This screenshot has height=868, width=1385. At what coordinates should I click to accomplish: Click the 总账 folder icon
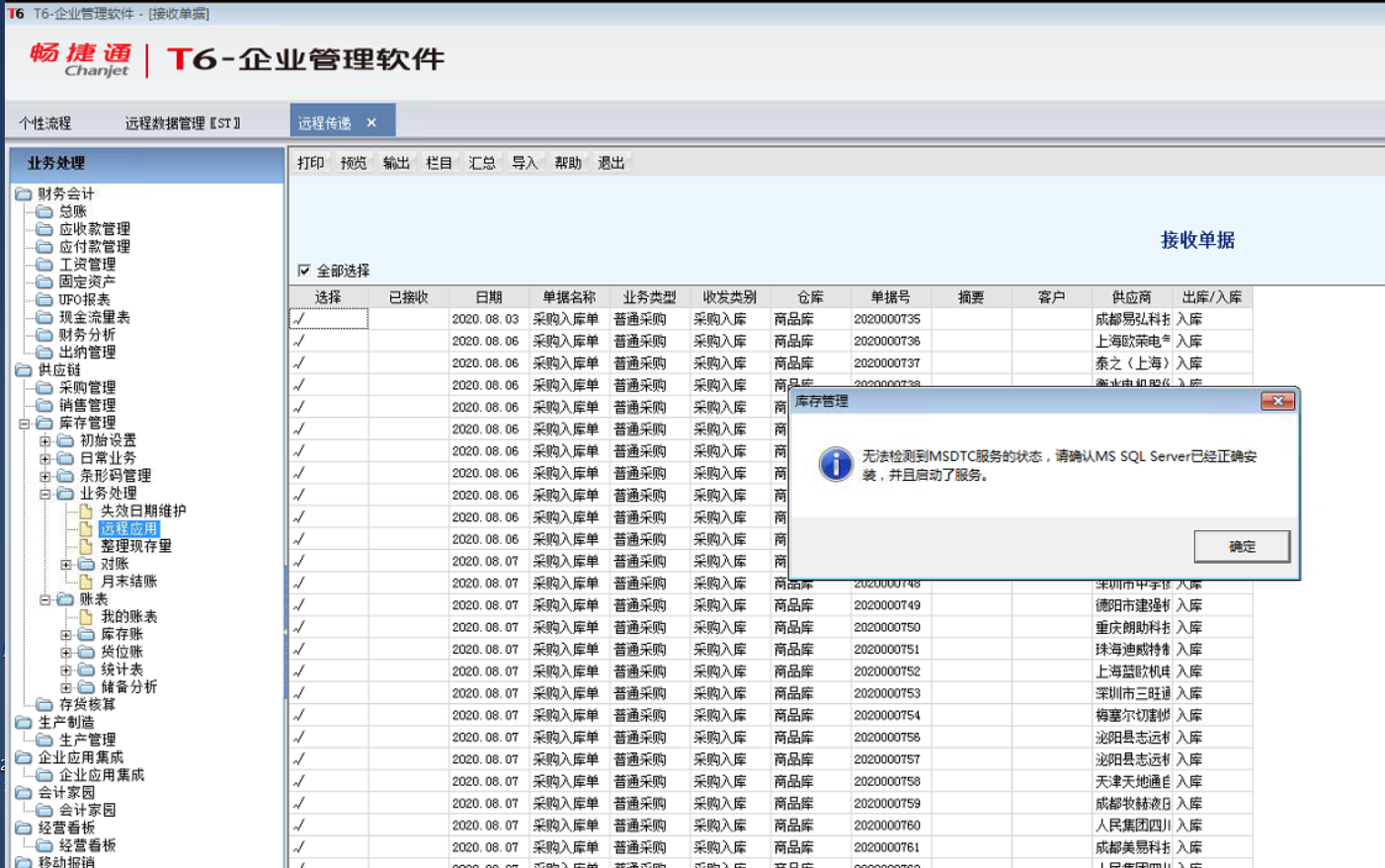44,211
